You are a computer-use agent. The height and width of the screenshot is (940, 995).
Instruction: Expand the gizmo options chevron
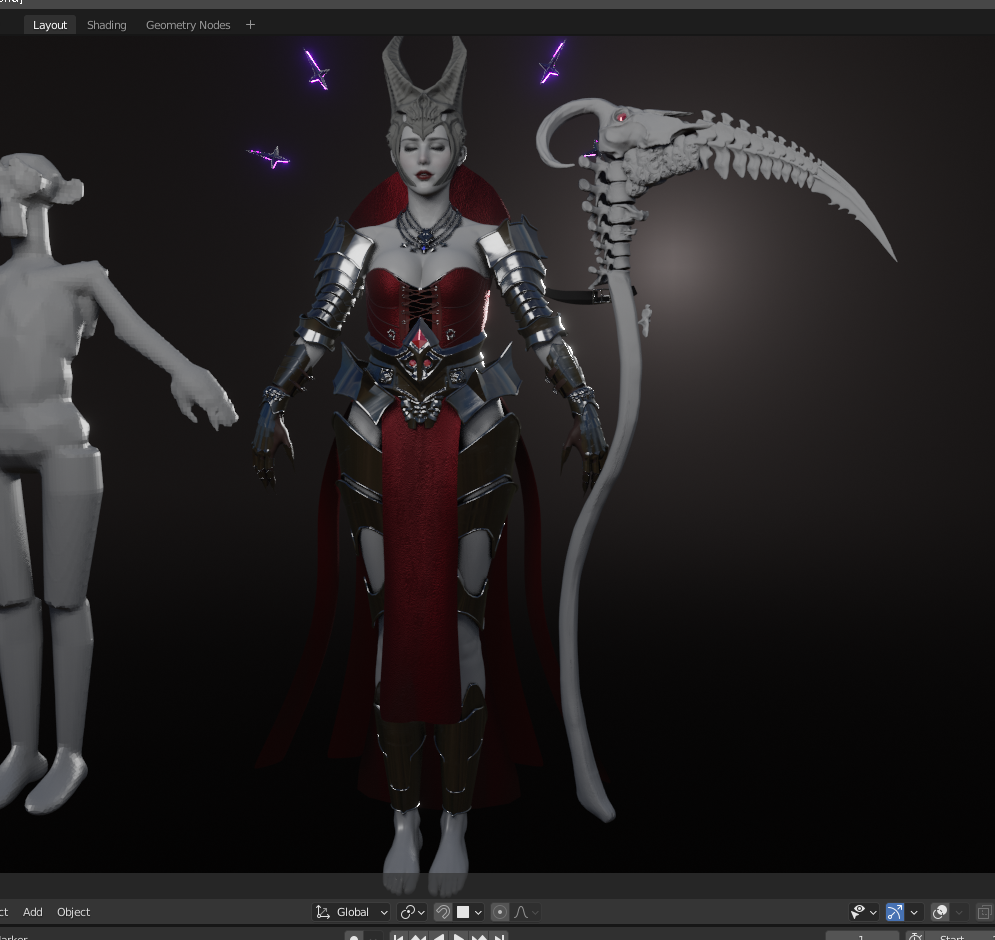pos(914,912)
